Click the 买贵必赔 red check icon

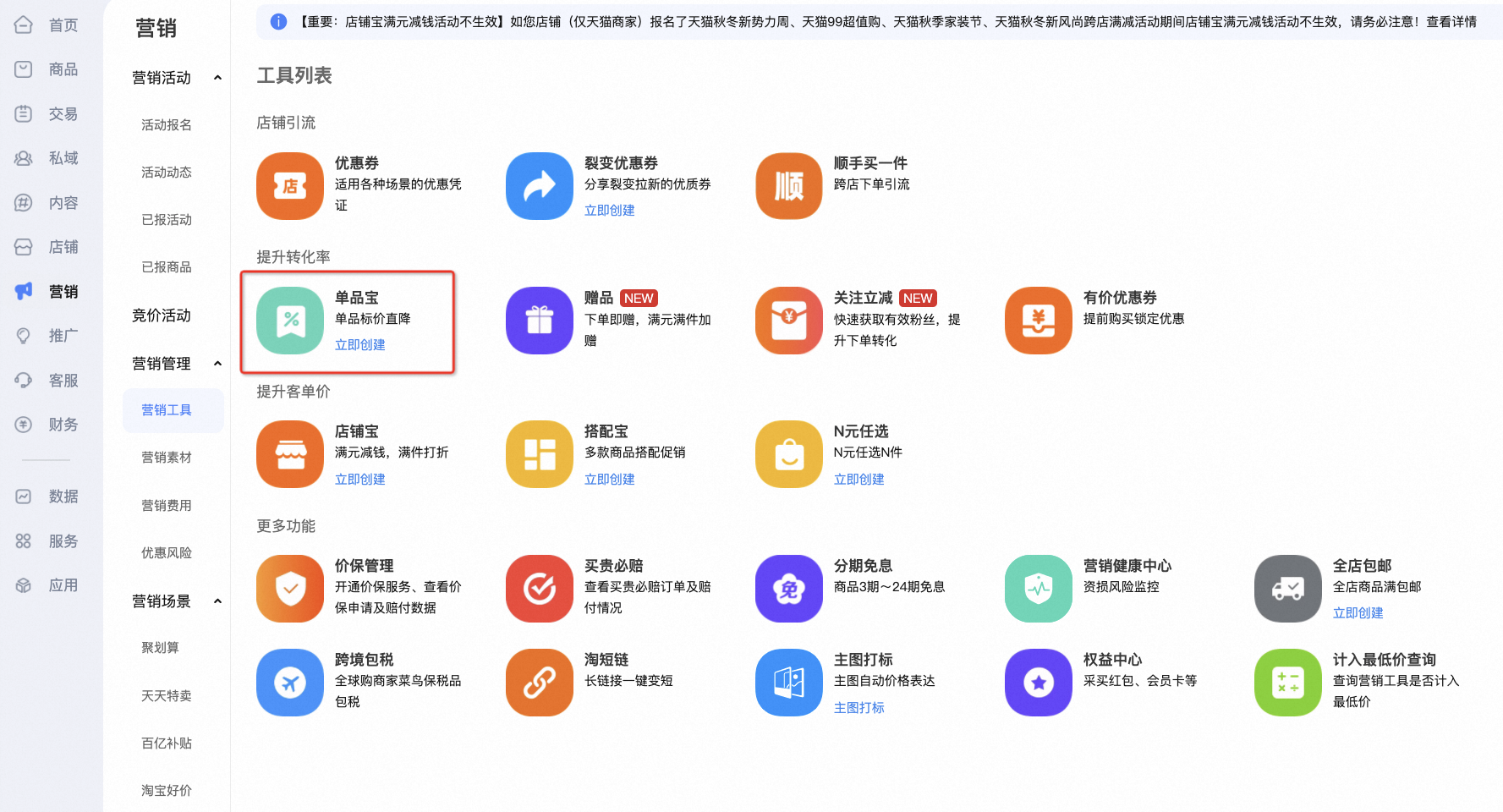tap(540, 589)
